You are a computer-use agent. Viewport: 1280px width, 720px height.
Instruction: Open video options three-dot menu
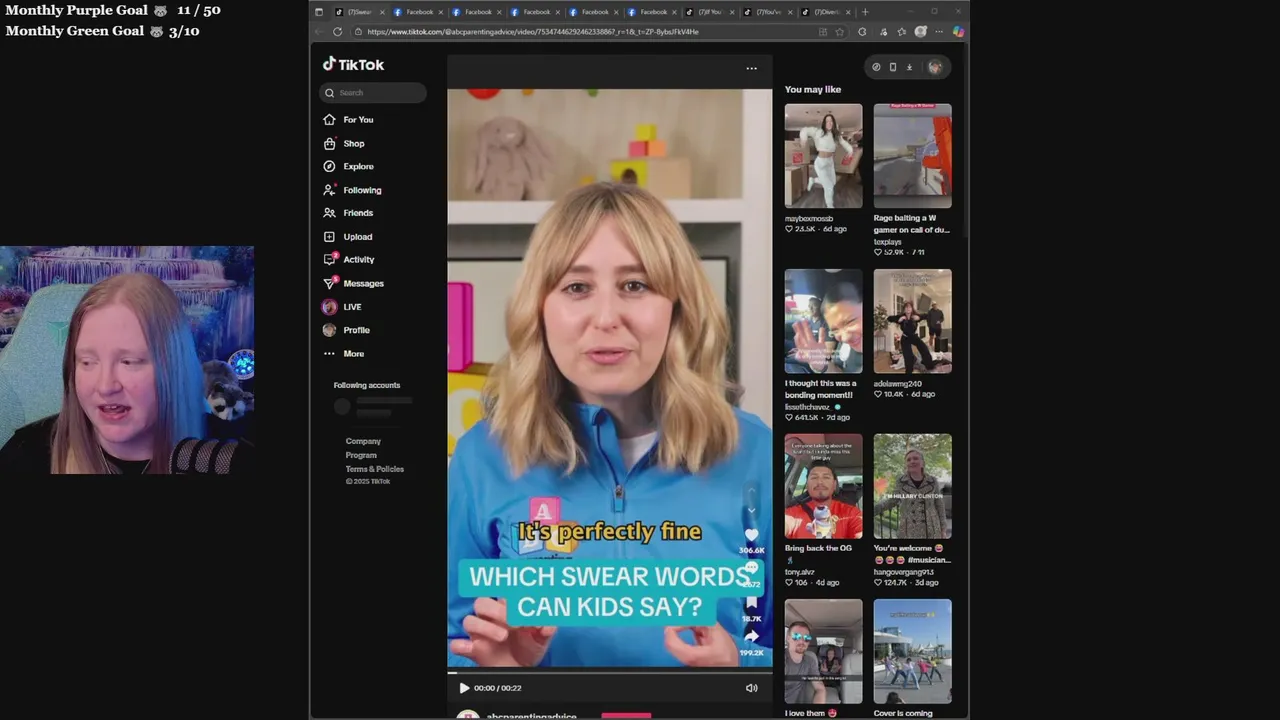(751, 69)
